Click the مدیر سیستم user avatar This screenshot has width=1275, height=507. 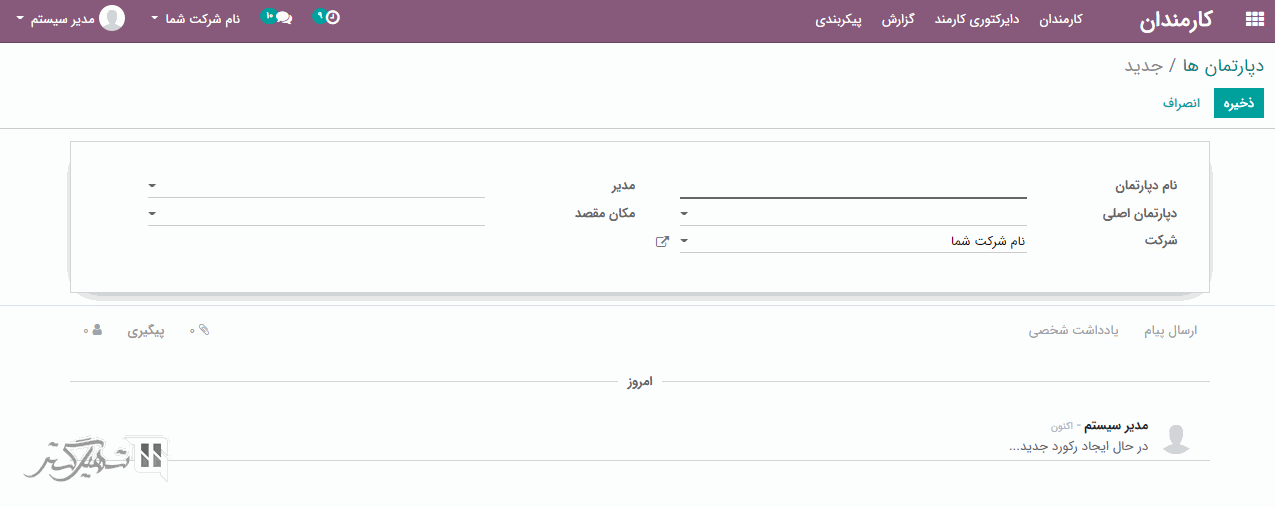coord(113,18)
